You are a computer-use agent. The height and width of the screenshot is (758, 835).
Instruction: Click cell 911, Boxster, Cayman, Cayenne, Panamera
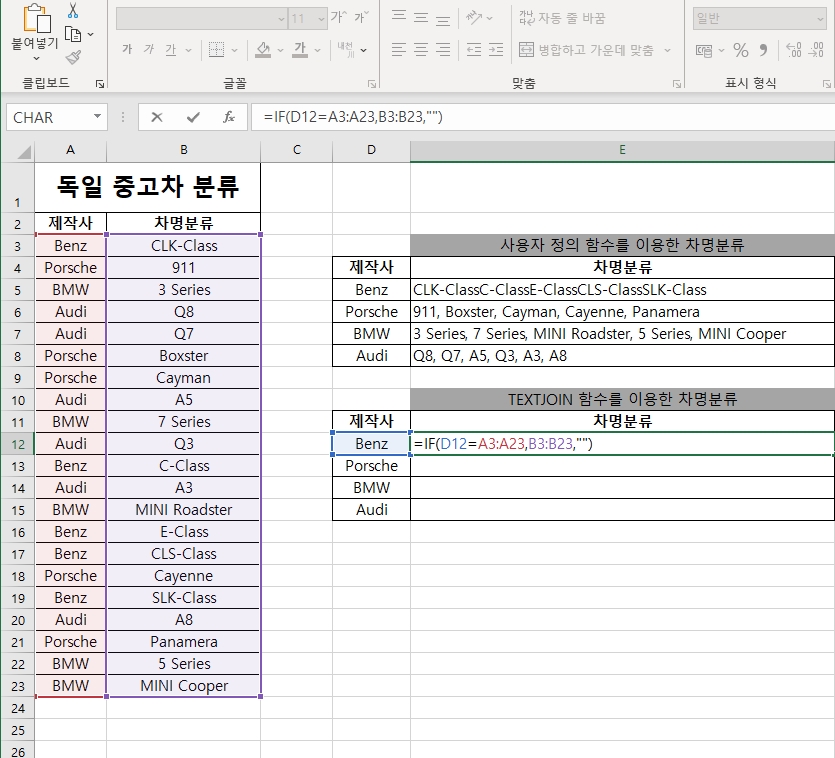(622, 312)
